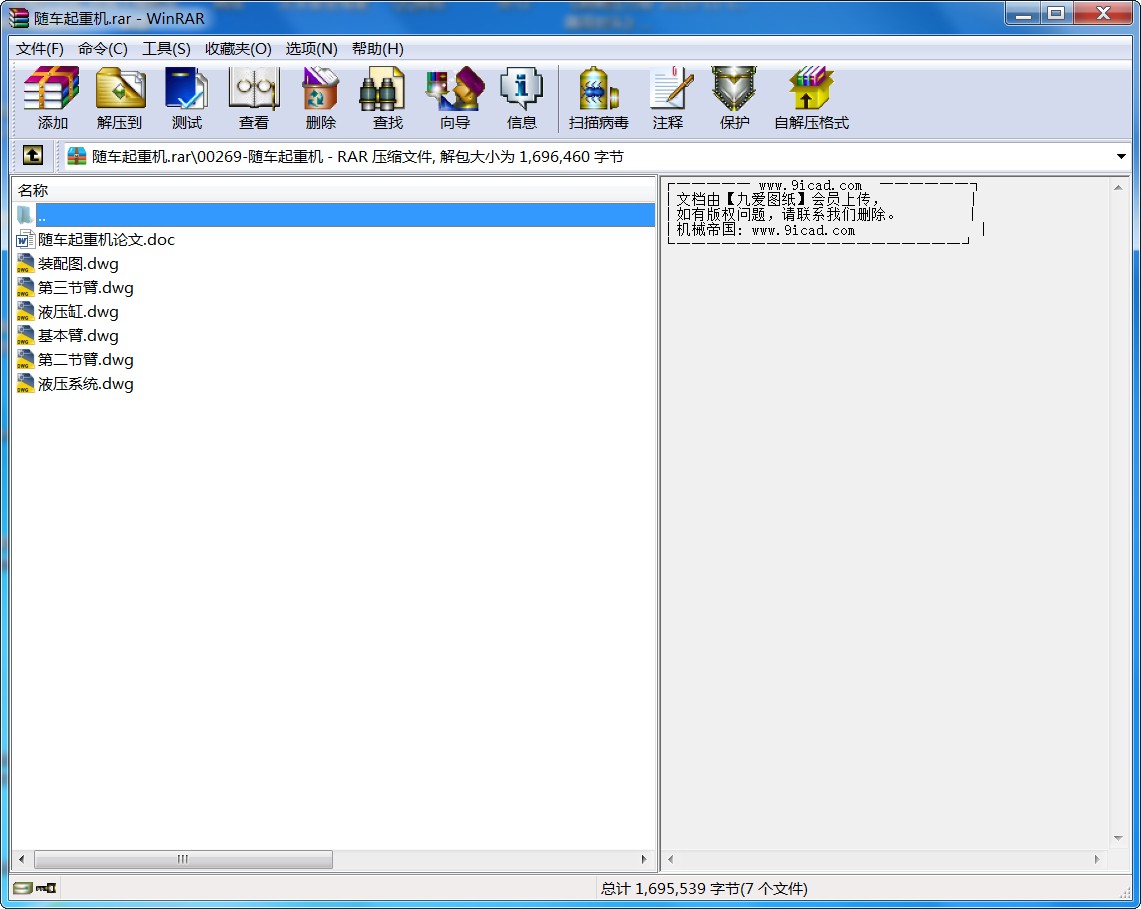
Task: Click the DWG icon beside 液压缸.dwg
Action: coord(25,311)
